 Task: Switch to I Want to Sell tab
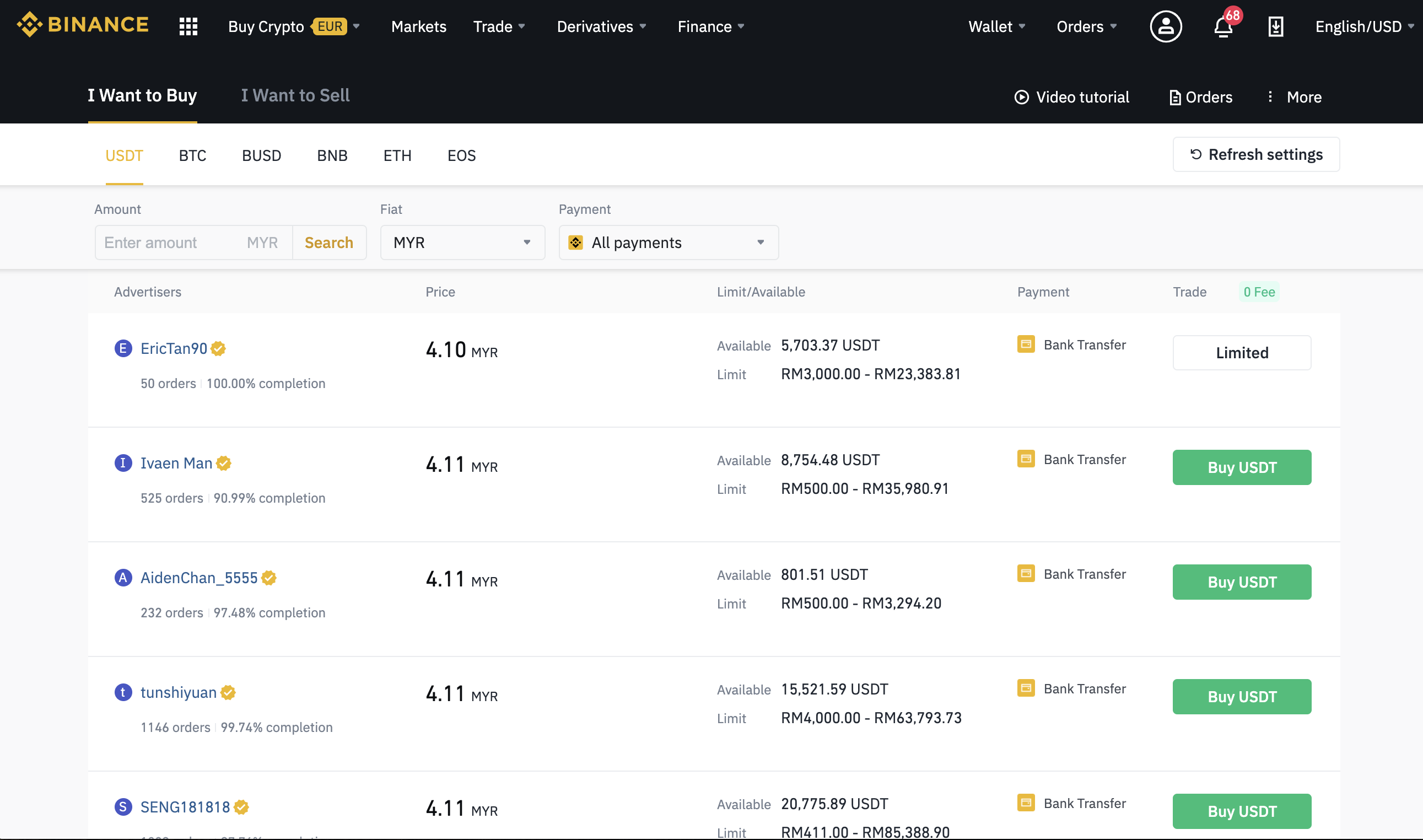point(295,95)
